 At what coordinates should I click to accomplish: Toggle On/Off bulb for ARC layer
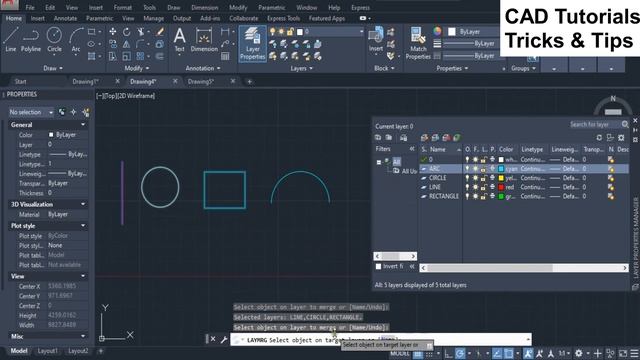pyautogui.click(x=467, y=169)
